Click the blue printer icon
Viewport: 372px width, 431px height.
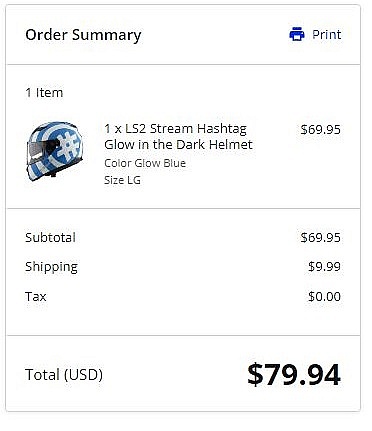tap(297, 34)
